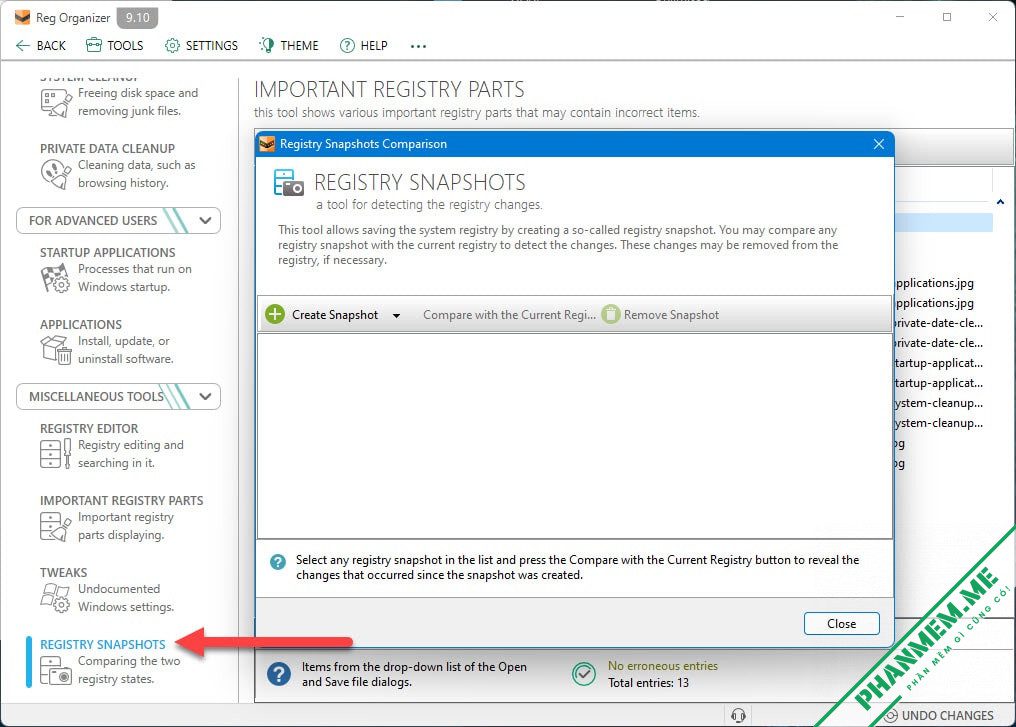Open the Tweaks tool
Viewport: 1016px width, 727px height.
(x=107, y=590)
